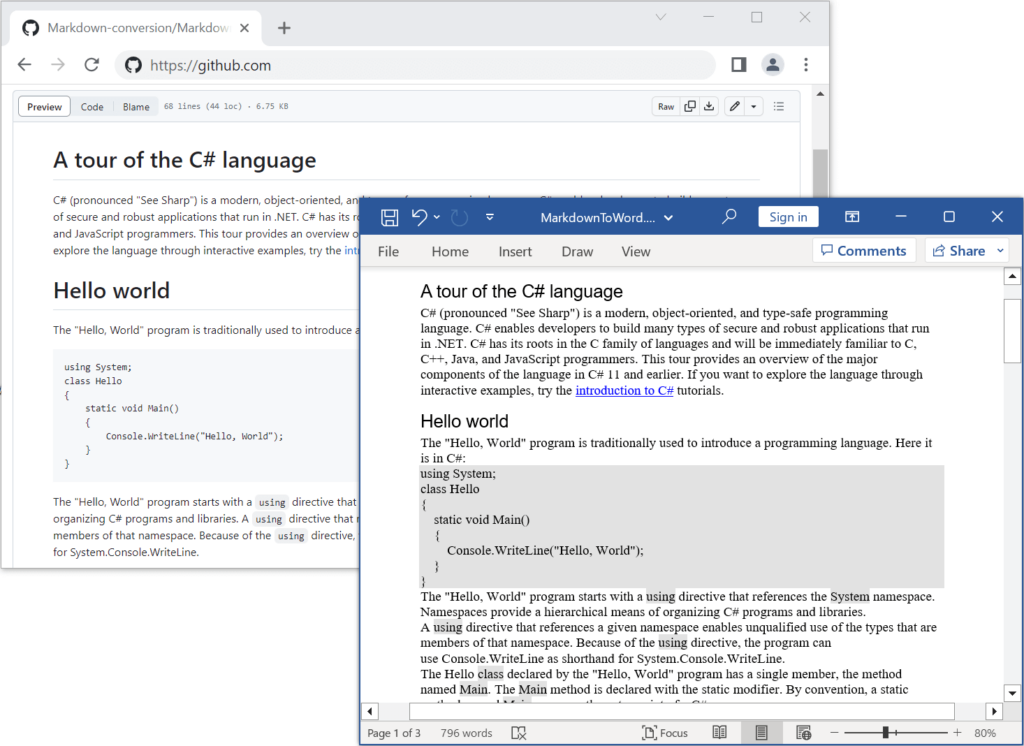Switch to Web Layout using its status bar icon
Image resolution: width=1024 pixels, height=746 pixels.
coord(803,733)
